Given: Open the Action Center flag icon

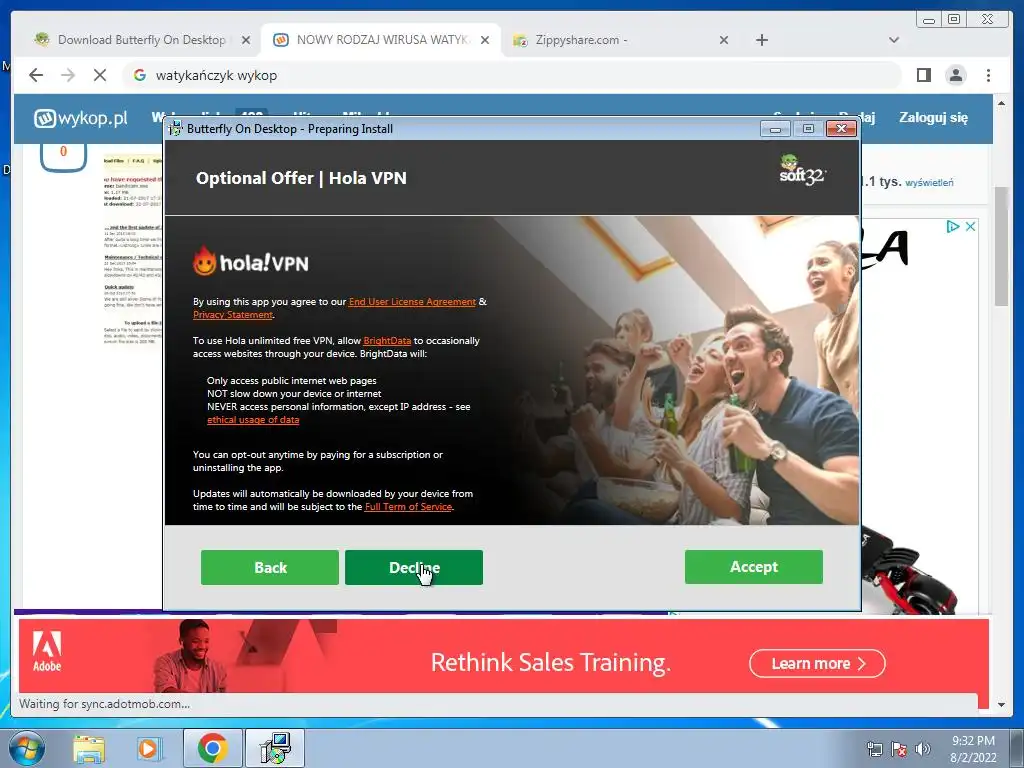Looking at the screenshot, I should coord(899,750).
